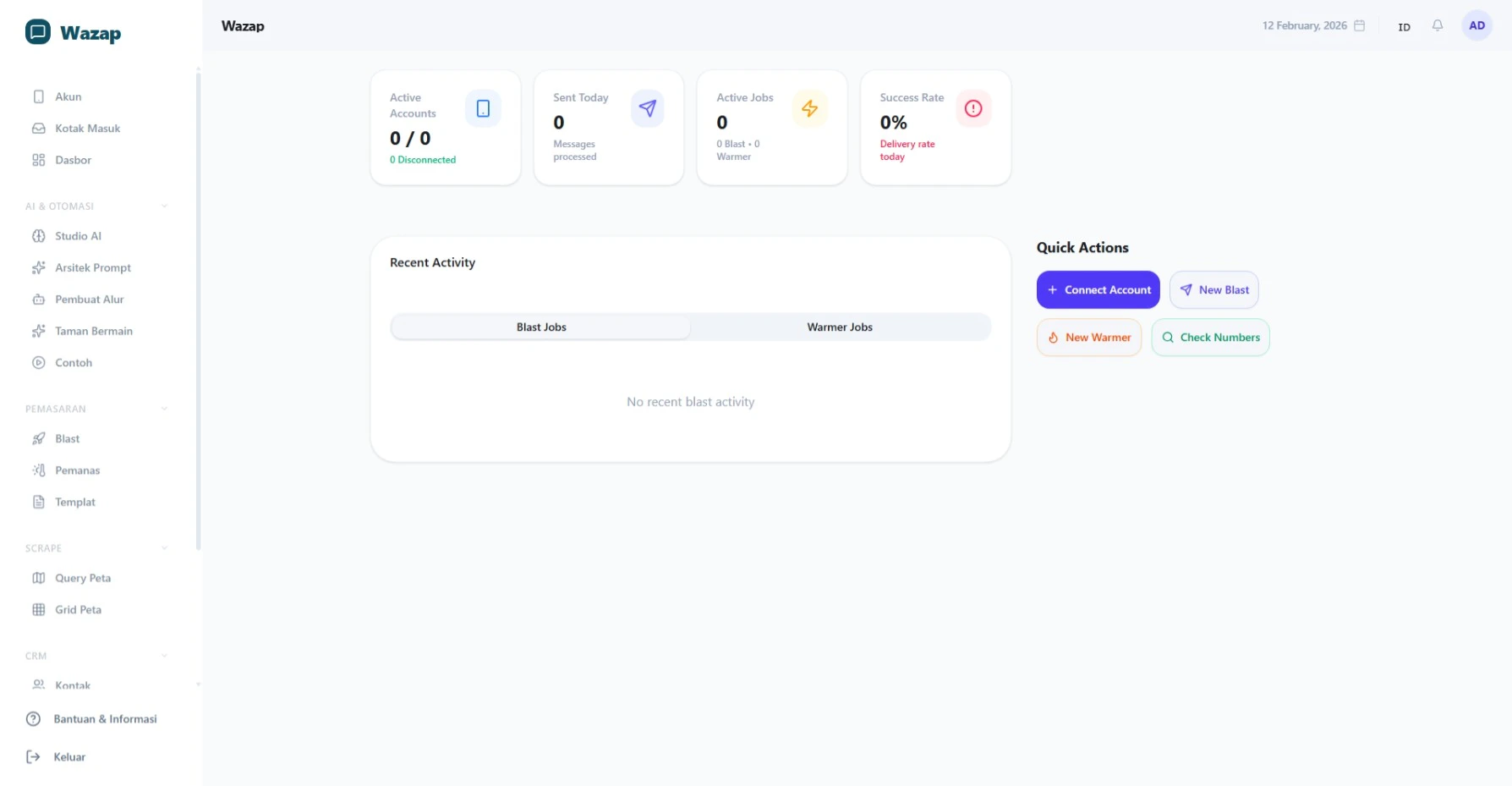Click the Wazap logo

(x=73, y=33)
